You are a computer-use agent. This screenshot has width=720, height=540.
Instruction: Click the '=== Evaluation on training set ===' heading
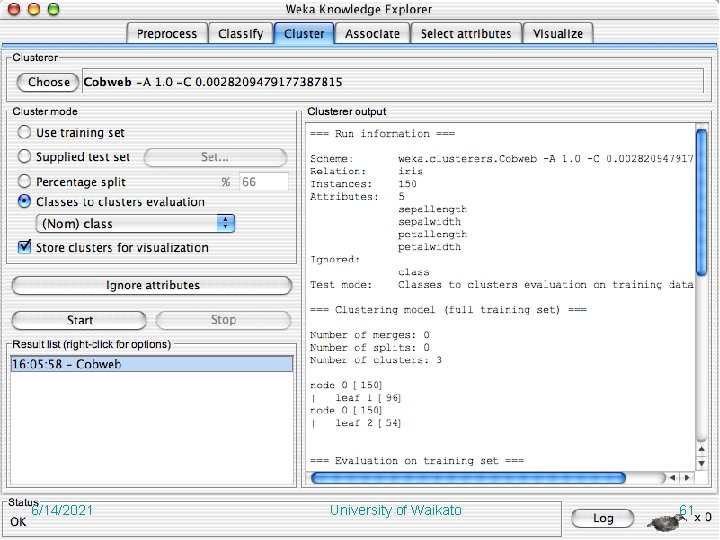point(417,461)
